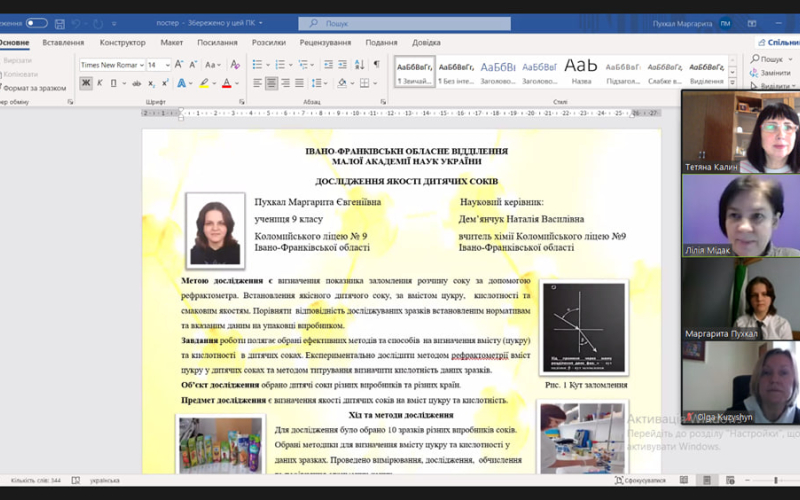Click the Bullets list icon

click(x=257, y=64)
